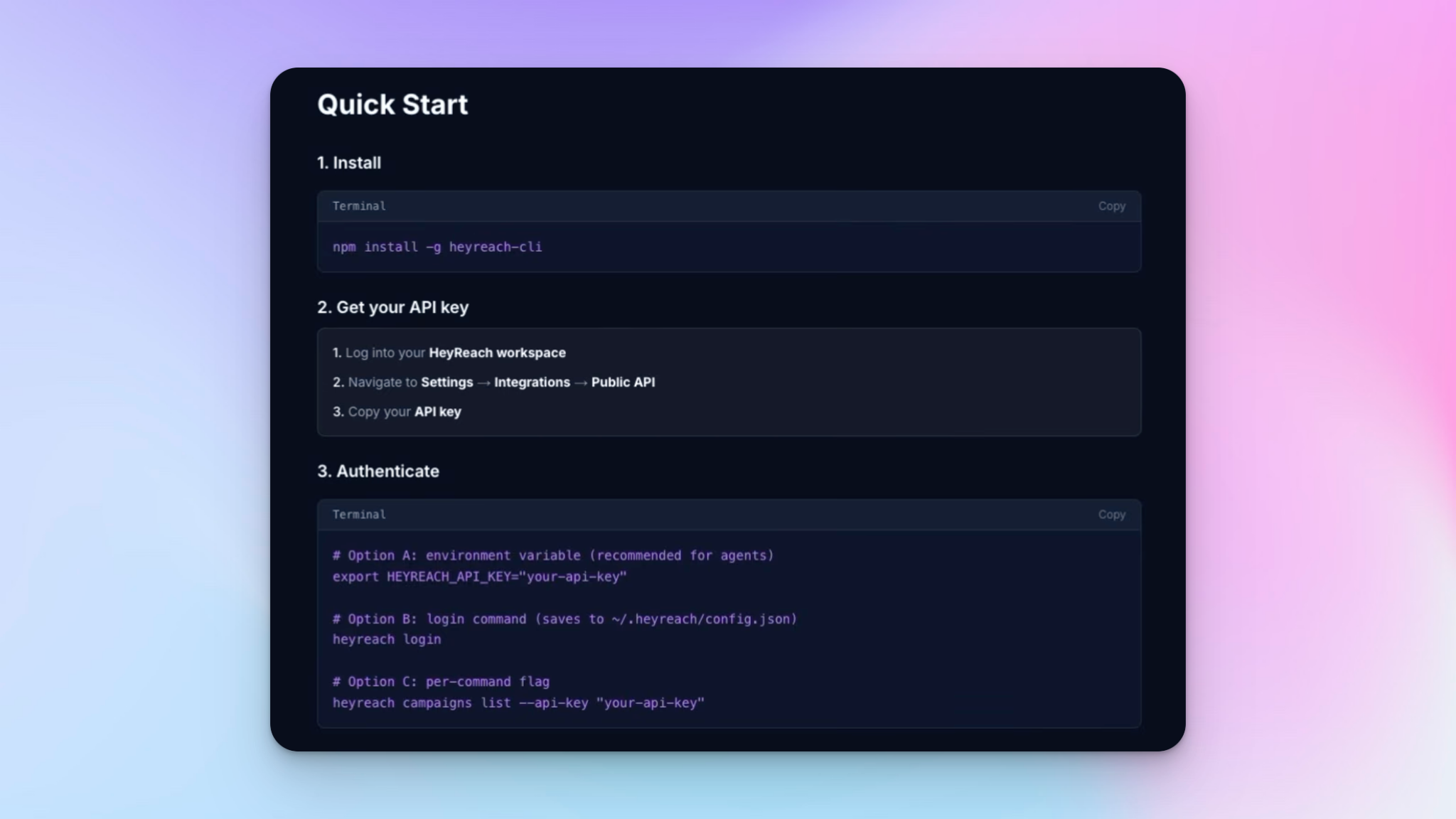
Task: Click the 'heyreach login' command line
Action: (x=387, y=640)
